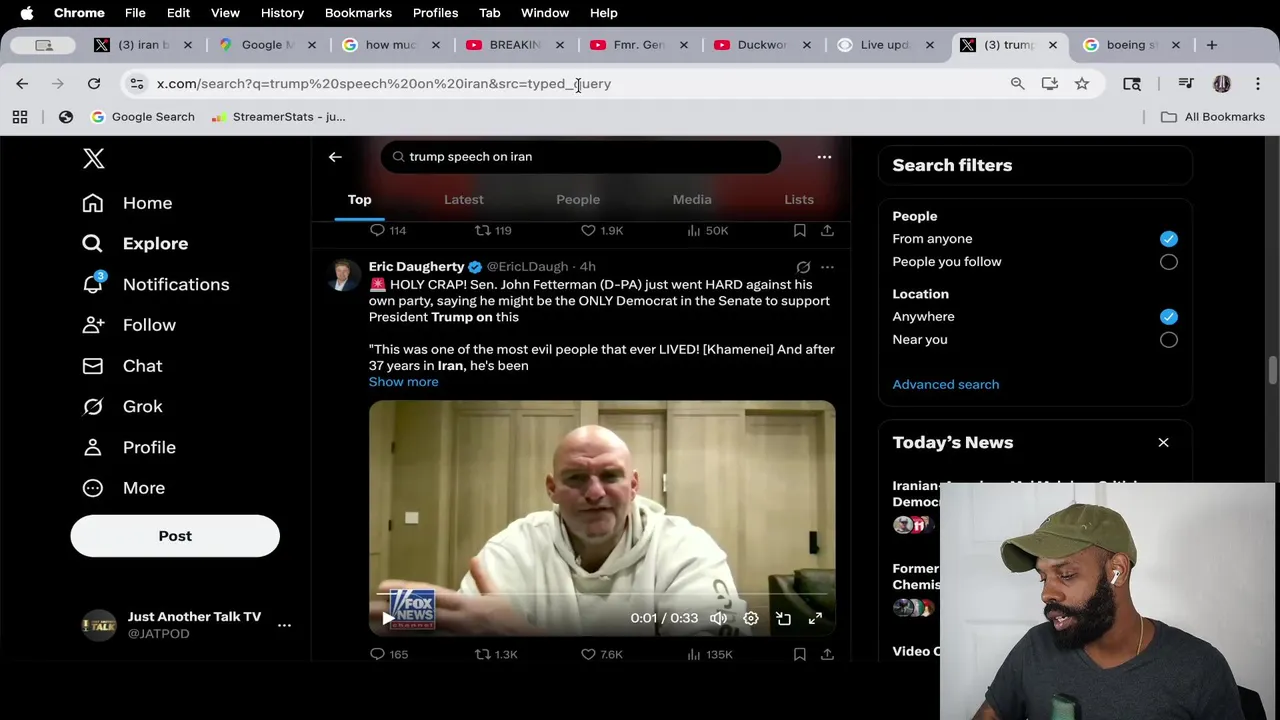Expand tweet with Show more

point(403,382)
